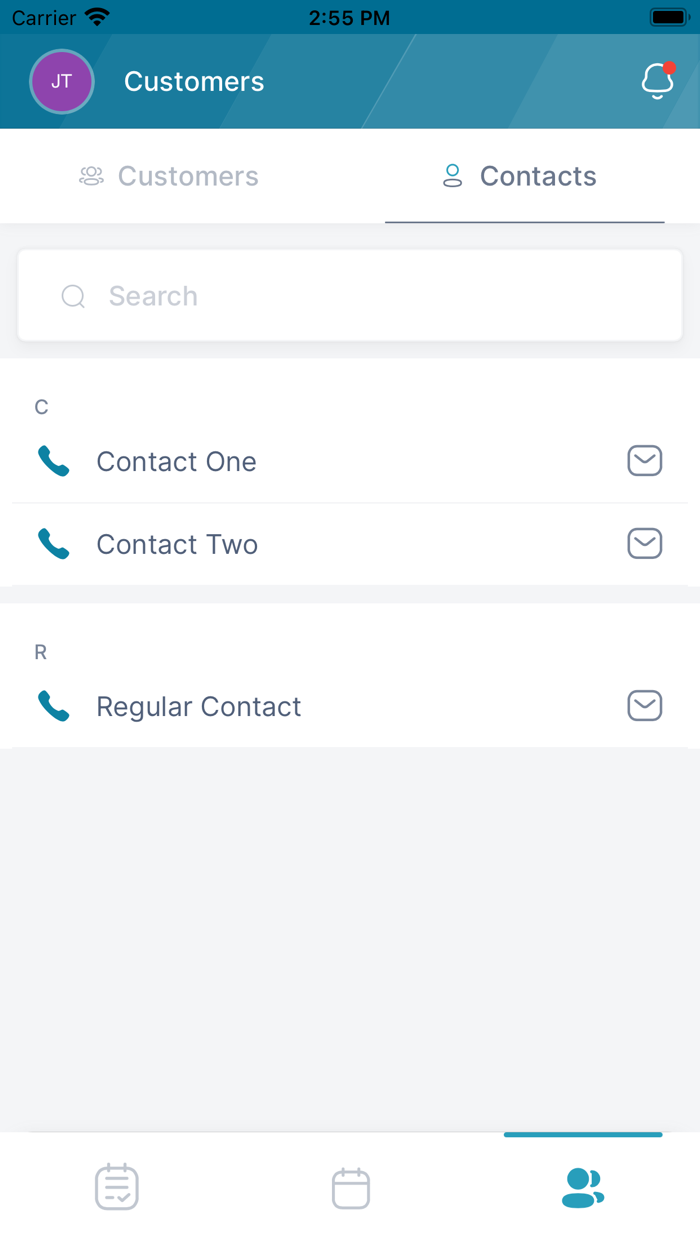Viewport: 700px width, 1244px height.
Task: Select the contacts icon in bottom navigation
Action: [x=583, y=1187]
